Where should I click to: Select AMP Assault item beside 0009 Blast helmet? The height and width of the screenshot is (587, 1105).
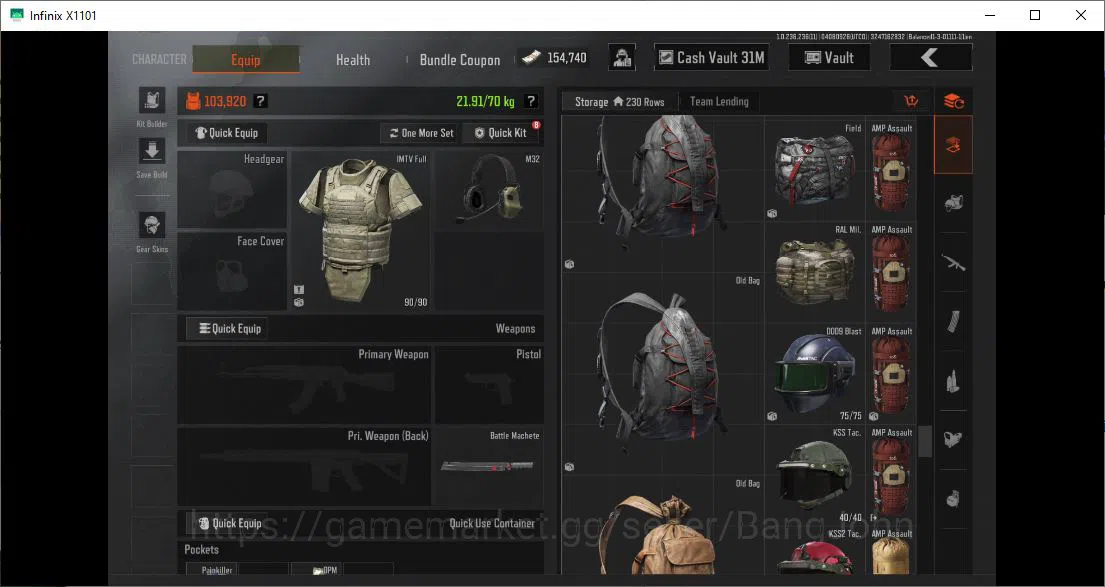(891, 373)
